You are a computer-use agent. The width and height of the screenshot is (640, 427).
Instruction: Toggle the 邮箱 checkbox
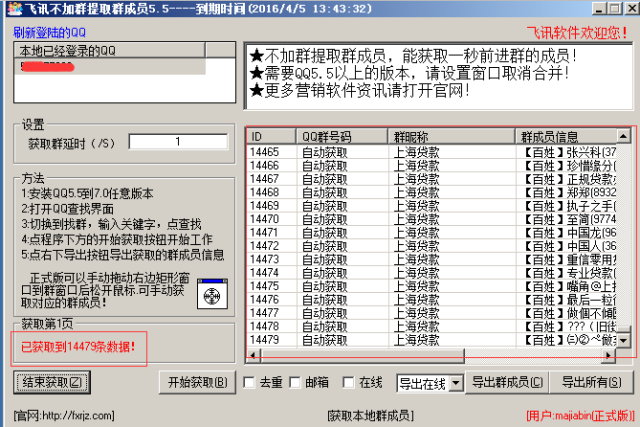[x=295, y=383]
